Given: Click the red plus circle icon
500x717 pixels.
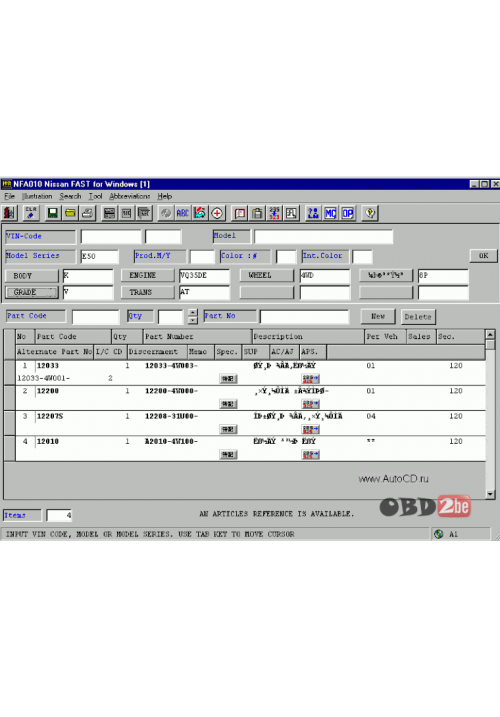Looking at the screenshot, I should click(217, 213).
